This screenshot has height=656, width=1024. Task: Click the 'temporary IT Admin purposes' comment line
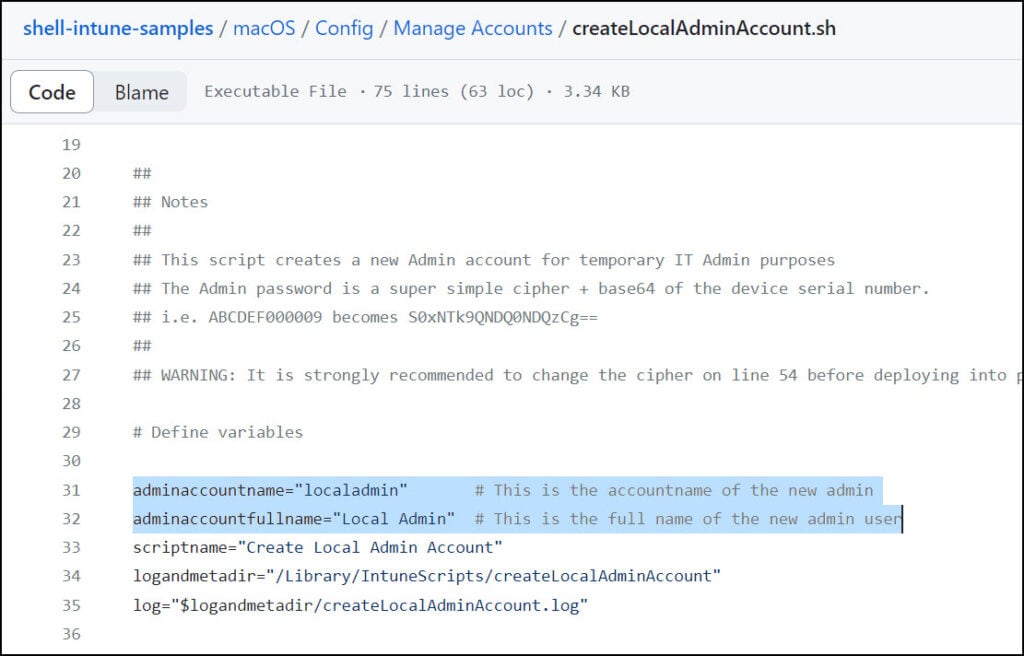coord(484,259)
